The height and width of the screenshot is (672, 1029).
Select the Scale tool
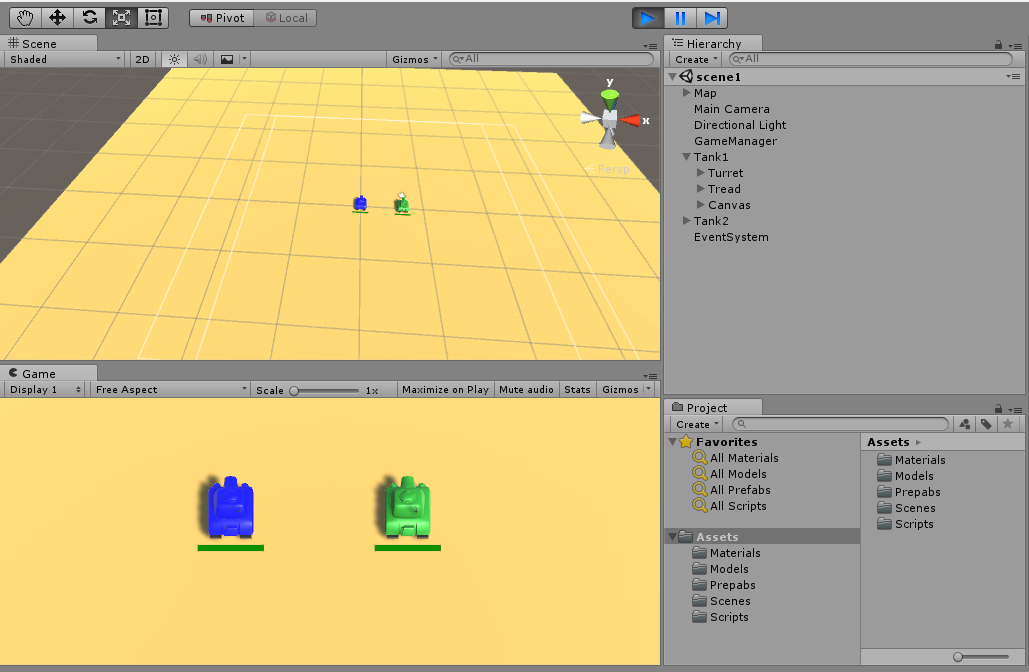click(x=120, y=17)
